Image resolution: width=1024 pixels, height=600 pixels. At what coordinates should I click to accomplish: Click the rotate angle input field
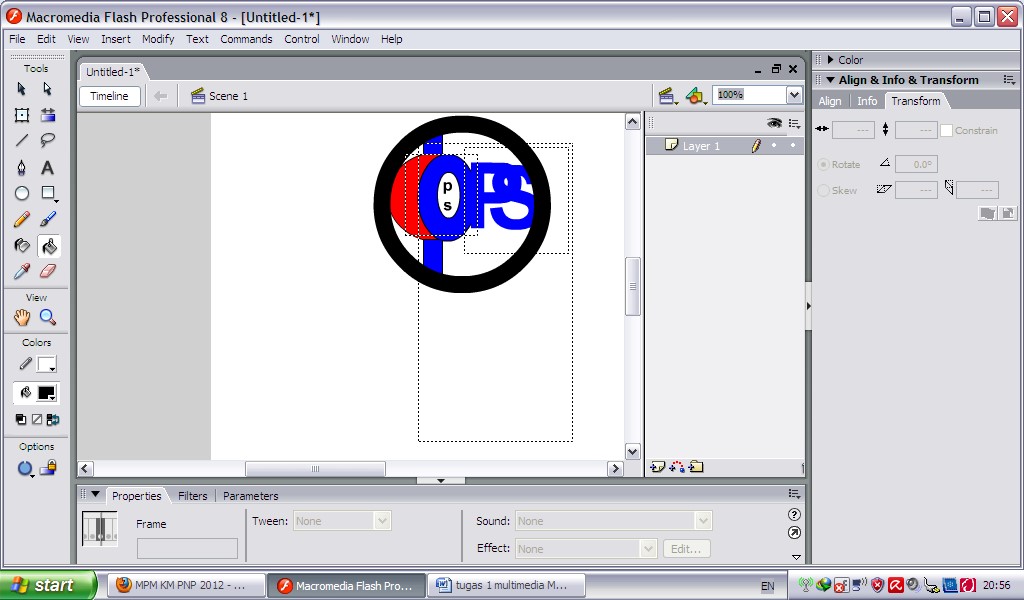(x=916, y=165)
